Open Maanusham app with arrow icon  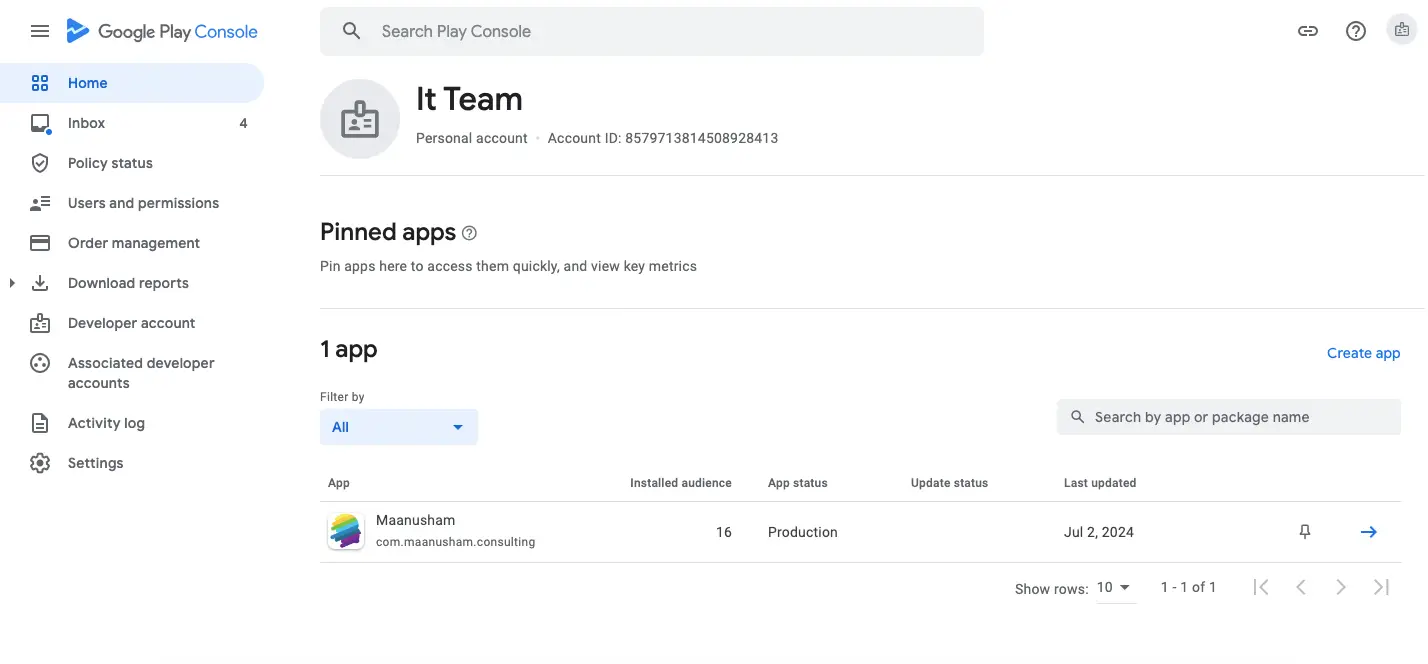pyautogui.click(x=1369, y=532)
